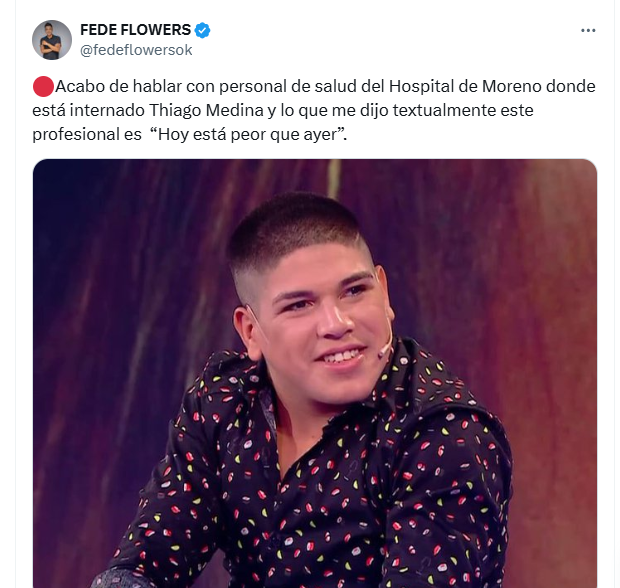Click the word "textualmente" in the tweet
The width and height of the screenshot is (620, 588).
[444, 110]
